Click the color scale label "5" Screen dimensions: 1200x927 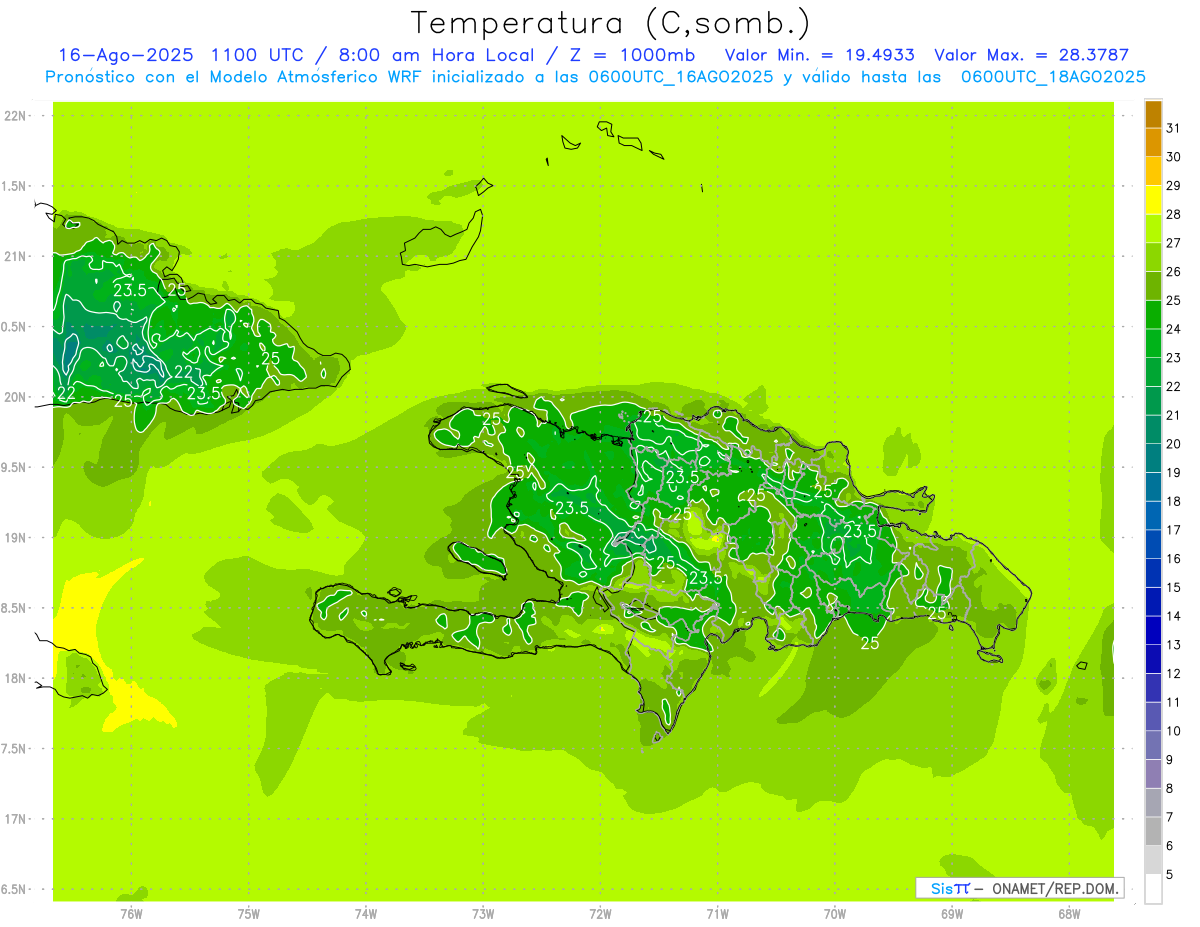click(x=1170, y=874)
